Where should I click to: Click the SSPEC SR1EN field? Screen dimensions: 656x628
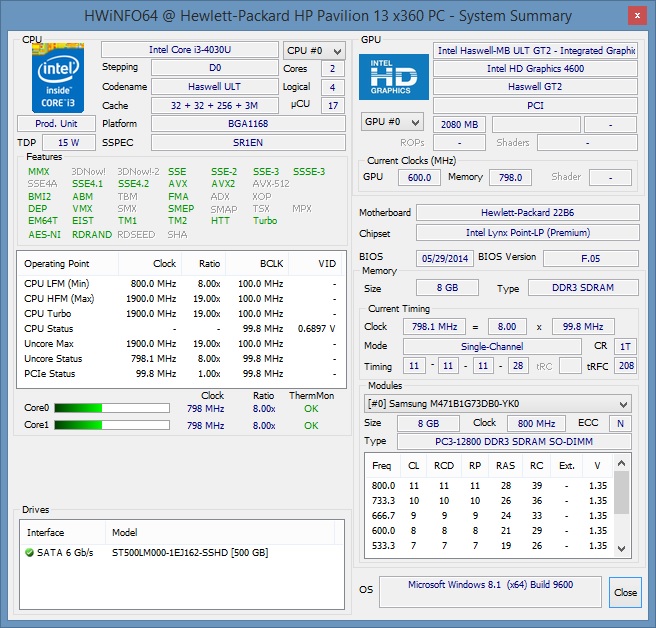click(x=248, y=142)
